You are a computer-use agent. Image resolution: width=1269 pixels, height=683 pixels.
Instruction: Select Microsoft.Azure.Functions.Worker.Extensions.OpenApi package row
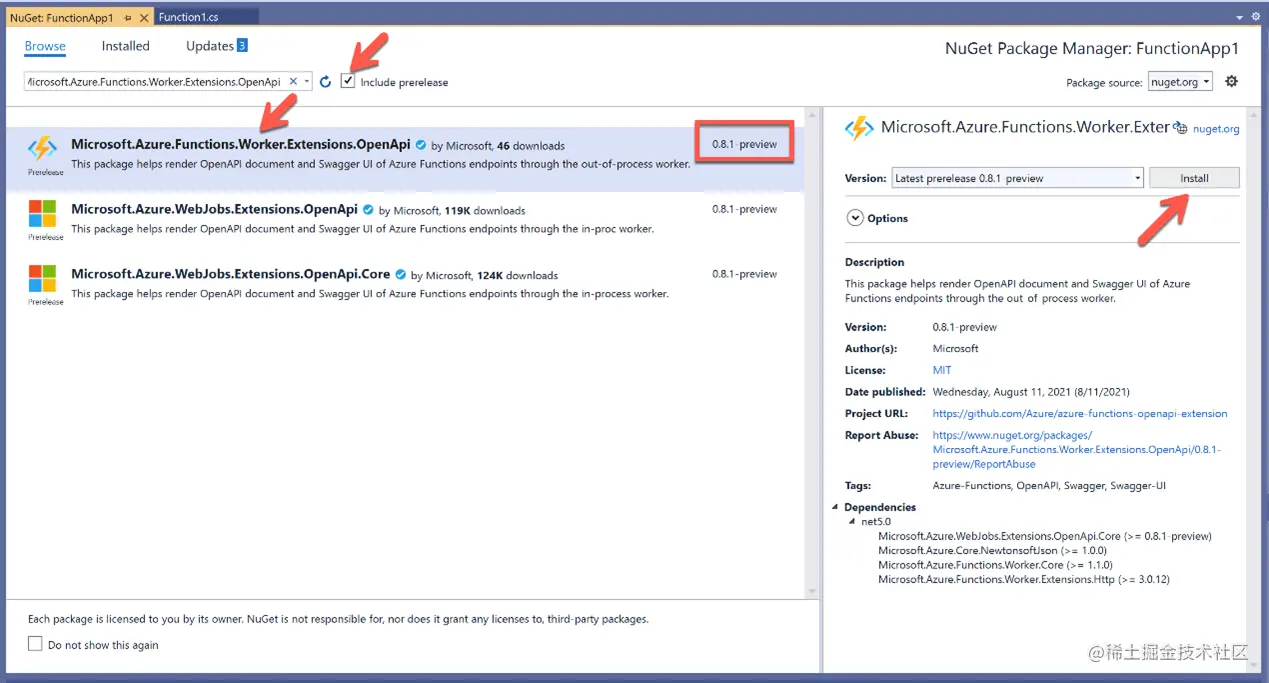pyautogui.click(x=404, y=159)
